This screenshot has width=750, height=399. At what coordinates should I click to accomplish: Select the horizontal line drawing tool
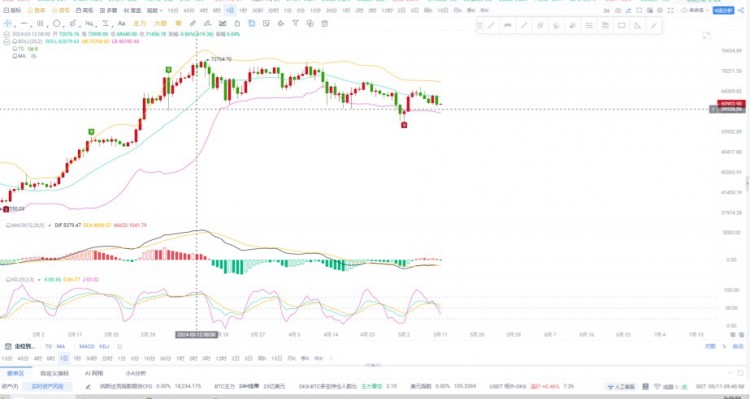24,23
